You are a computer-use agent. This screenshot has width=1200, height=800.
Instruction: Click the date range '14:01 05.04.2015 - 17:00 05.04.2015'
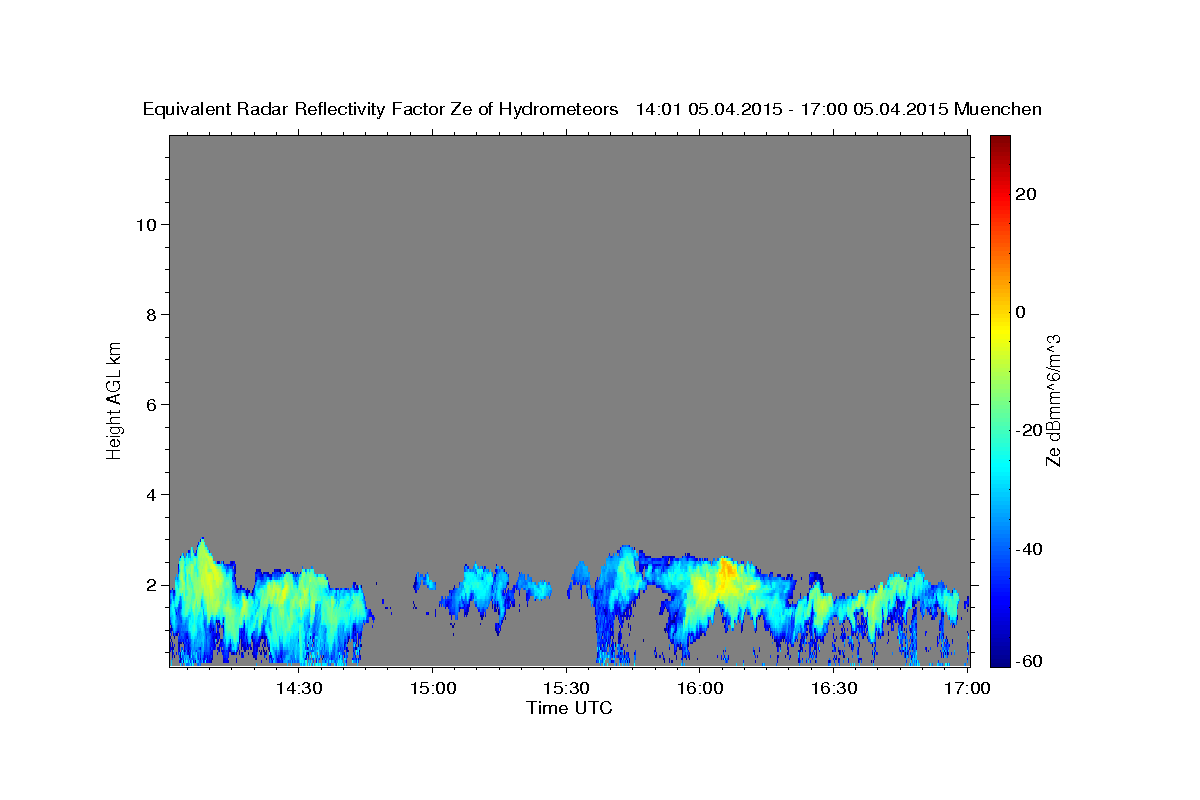click(x=792, y=110)
